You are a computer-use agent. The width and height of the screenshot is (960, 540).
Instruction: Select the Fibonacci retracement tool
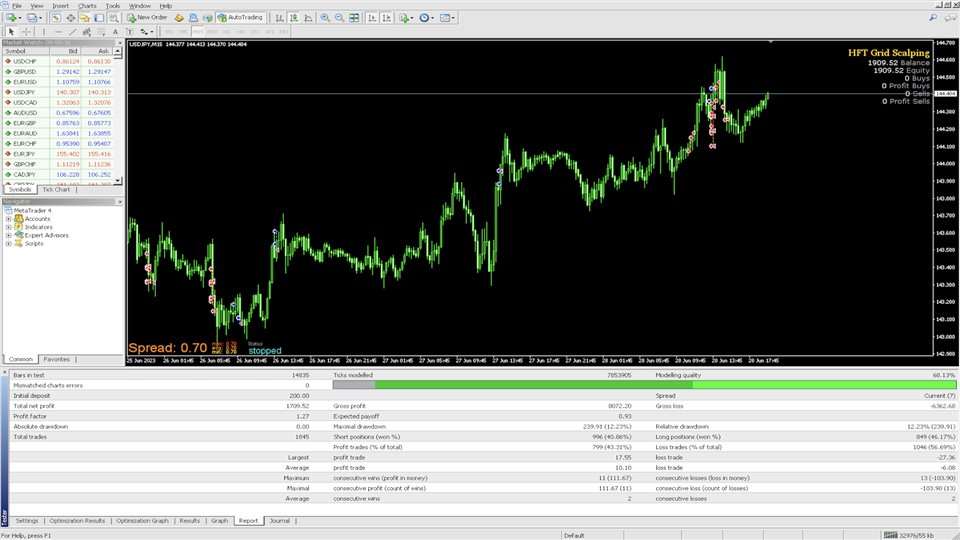pyautogui.click(x=101, y=31)
